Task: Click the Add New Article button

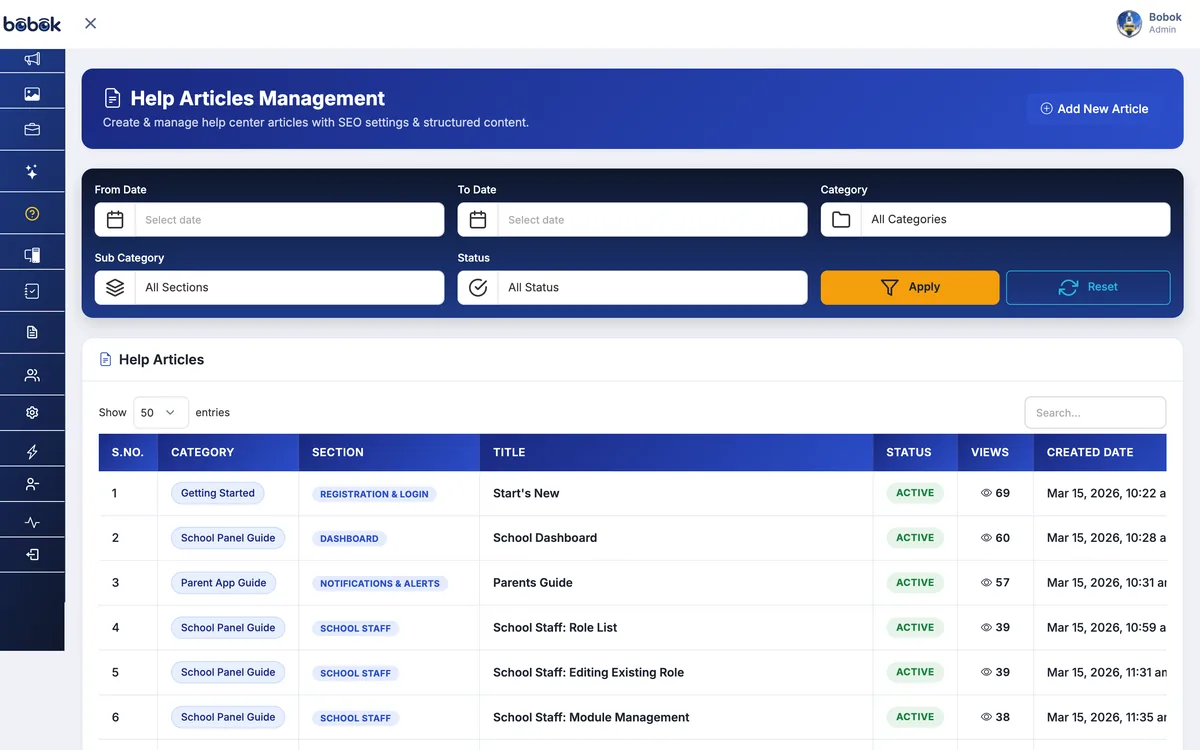Action: pos(1094,109)
